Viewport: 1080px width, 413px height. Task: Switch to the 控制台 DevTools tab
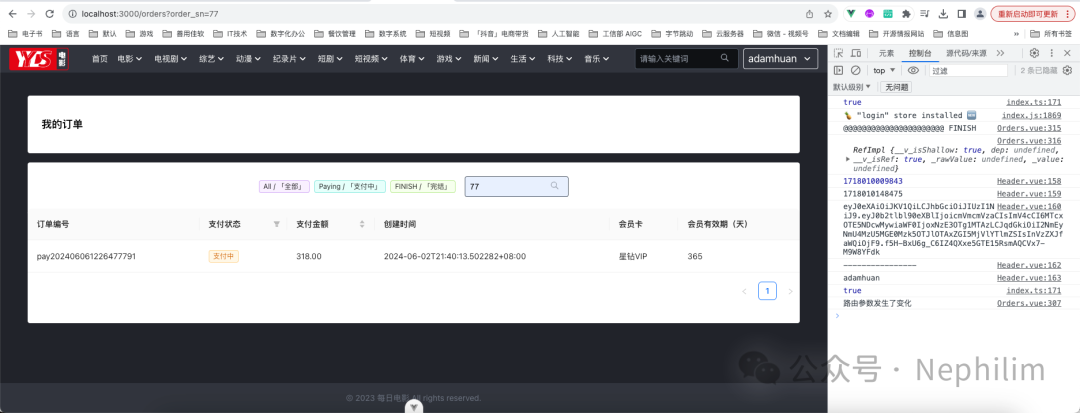(920, 53)
